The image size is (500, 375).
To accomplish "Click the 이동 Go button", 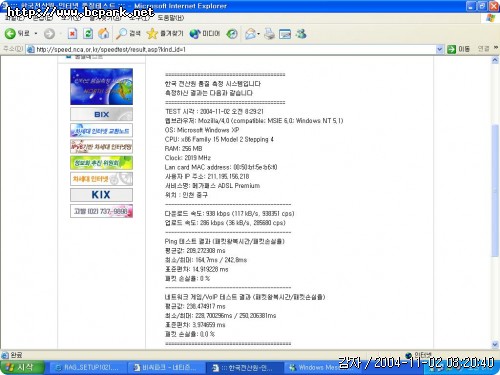I will 458,49.
